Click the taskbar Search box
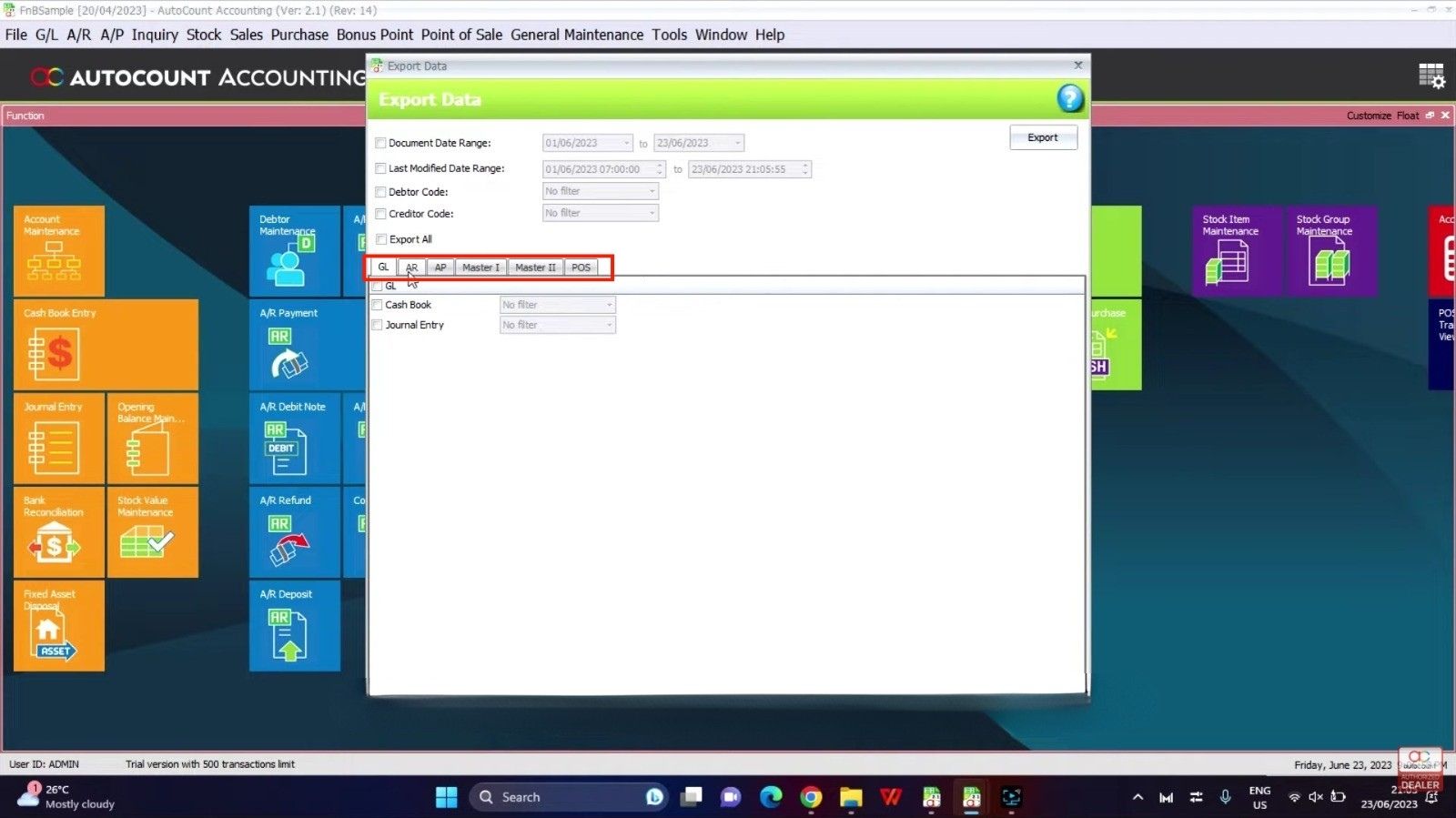Viewport: 1456px width, 818px height. 569,797
